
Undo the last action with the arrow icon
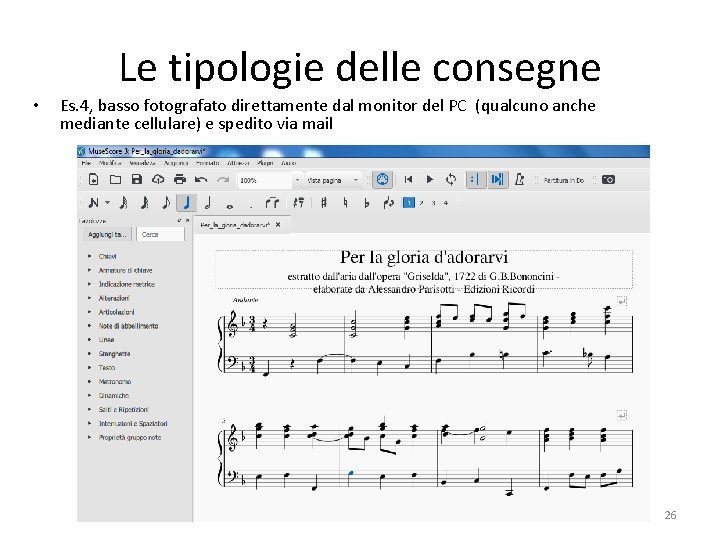tap(201, 180)
